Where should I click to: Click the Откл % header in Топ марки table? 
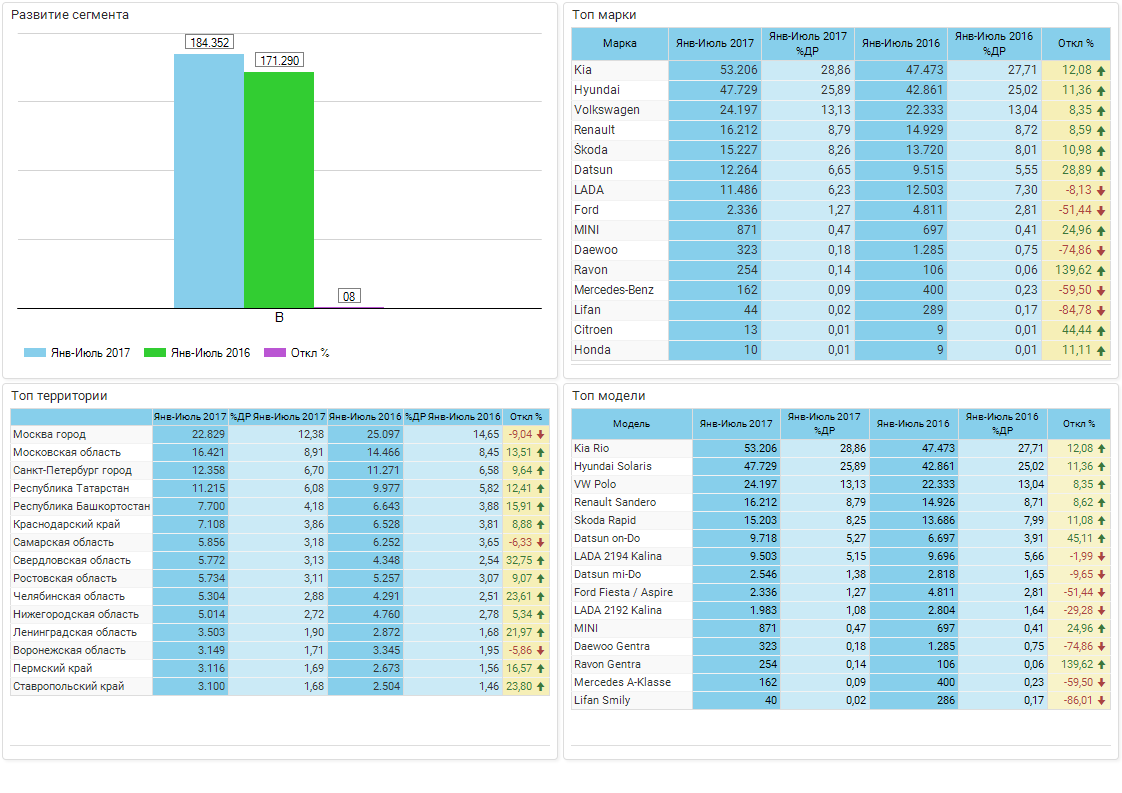[1075, 44]
